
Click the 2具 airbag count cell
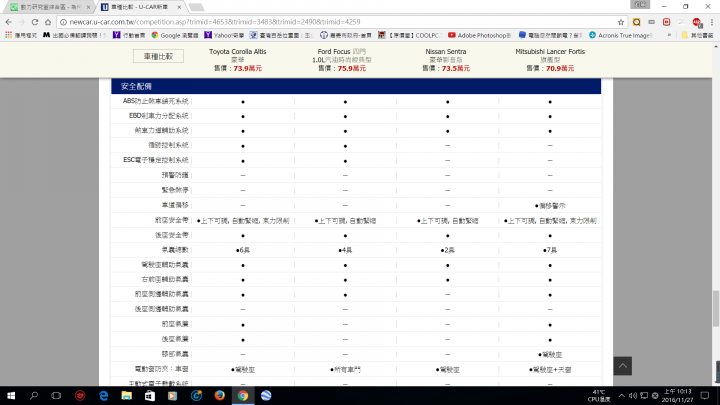click(x=447, y=250)
